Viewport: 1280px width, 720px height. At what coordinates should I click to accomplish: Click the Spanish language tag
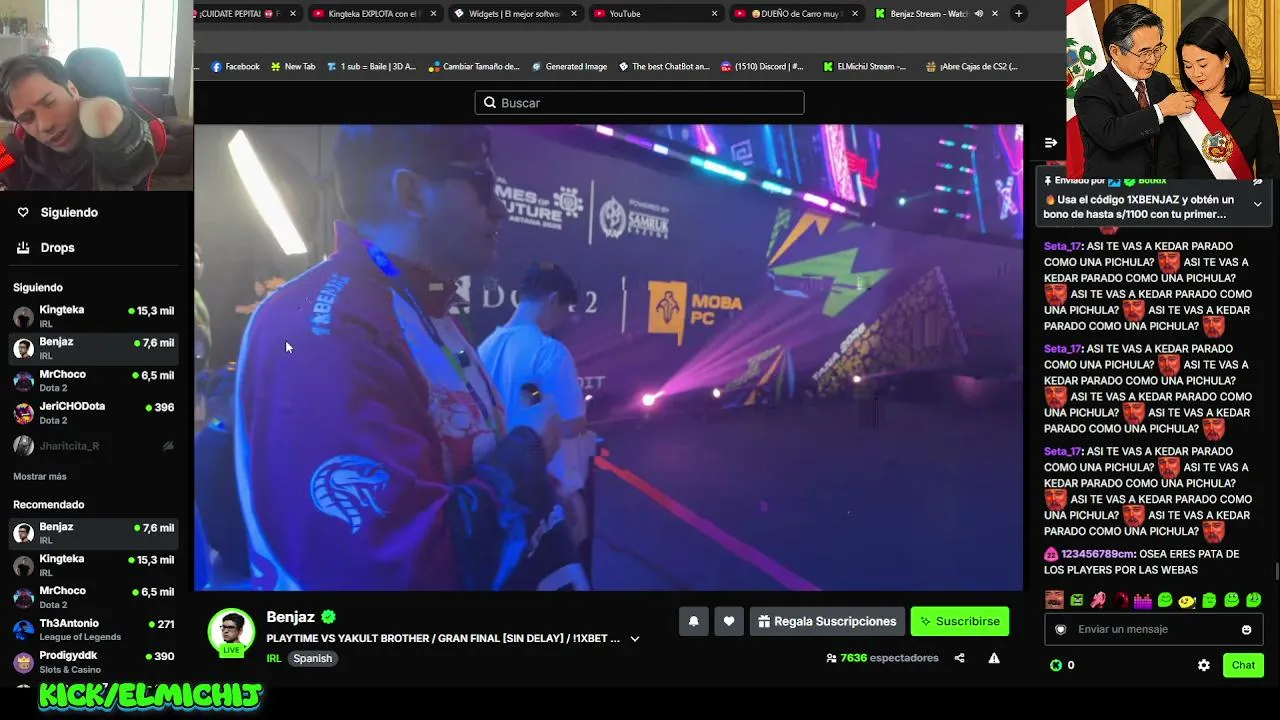pos(312,659)
